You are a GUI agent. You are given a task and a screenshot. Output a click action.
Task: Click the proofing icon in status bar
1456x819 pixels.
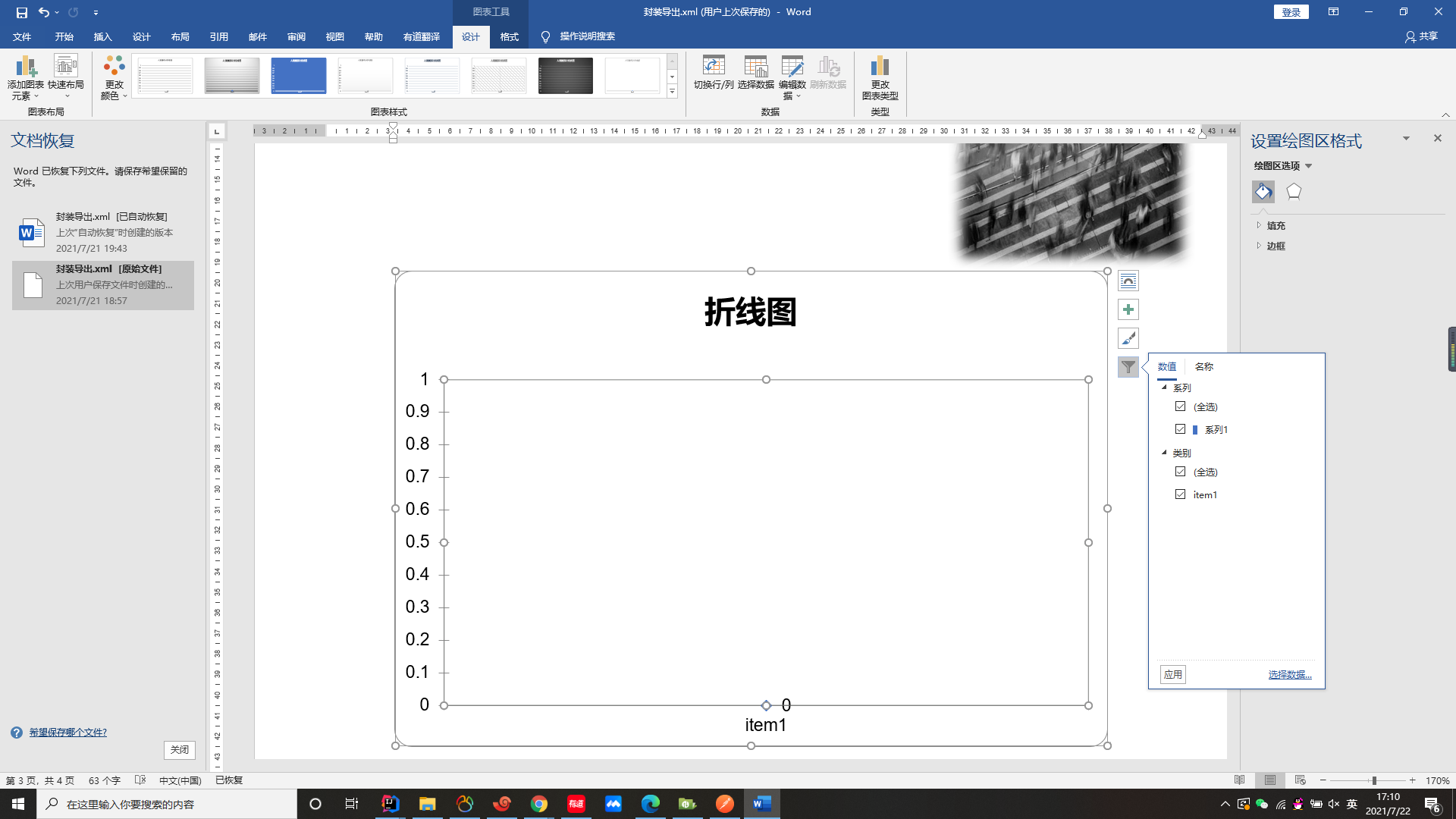(x=140, y=780)
